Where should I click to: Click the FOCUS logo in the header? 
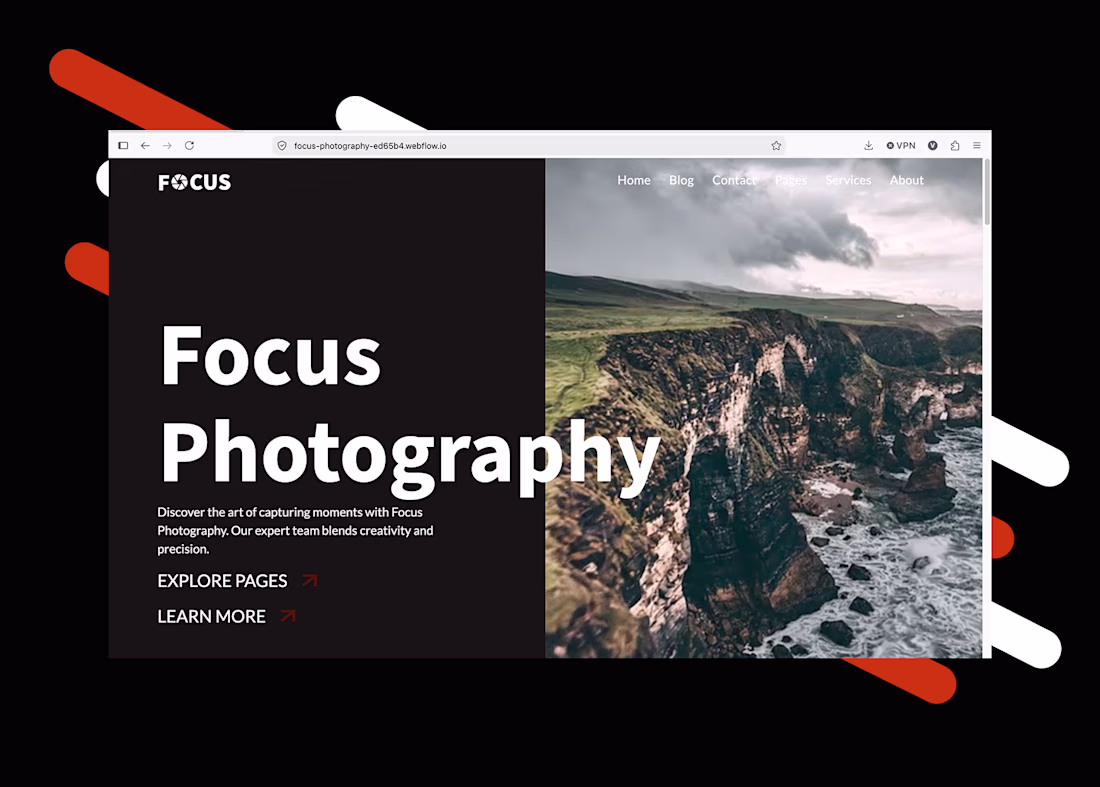pyautogui.click(x=194, y=182)
